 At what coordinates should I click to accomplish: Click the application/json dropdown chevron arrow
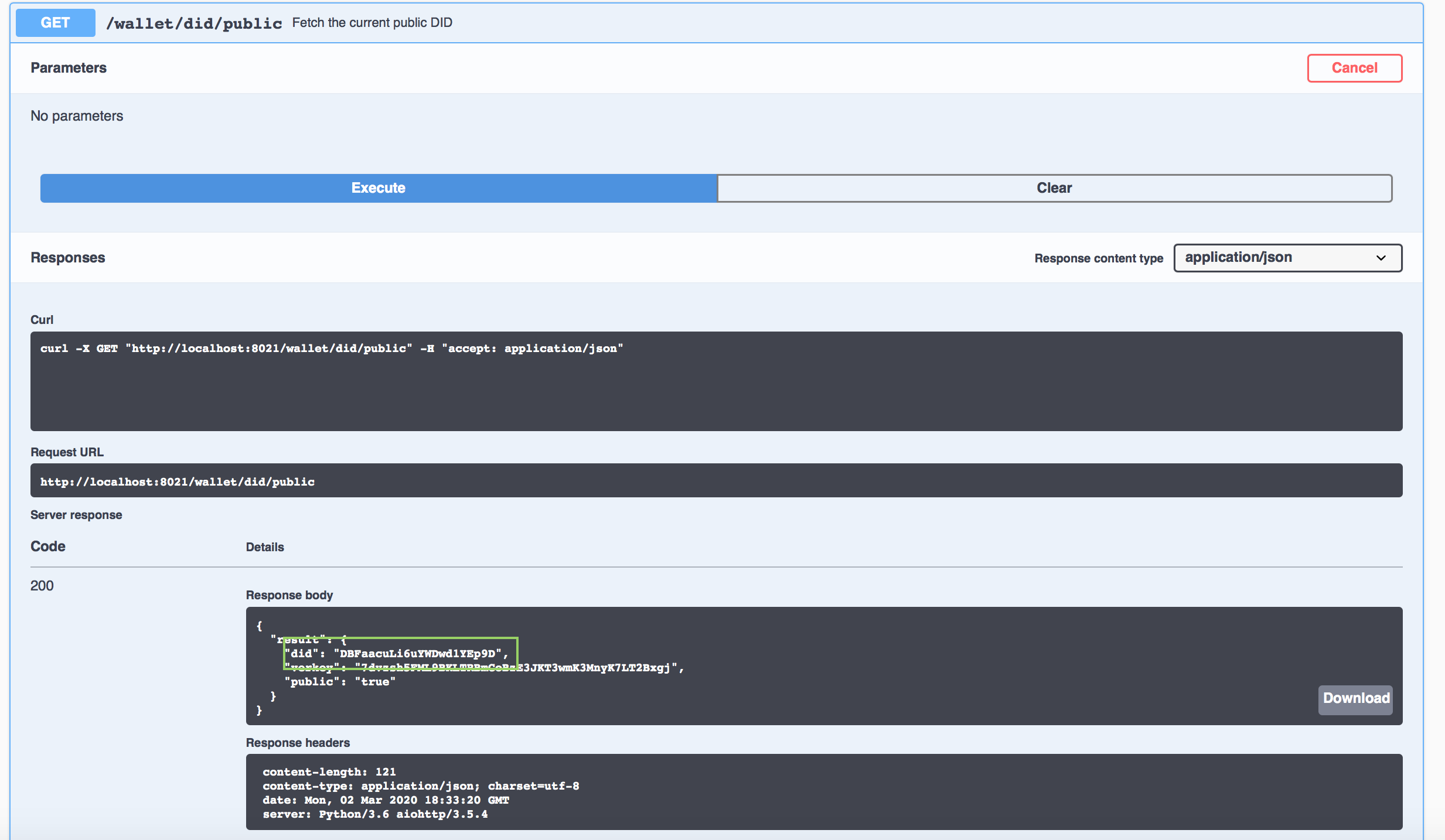coord(1381,258)
